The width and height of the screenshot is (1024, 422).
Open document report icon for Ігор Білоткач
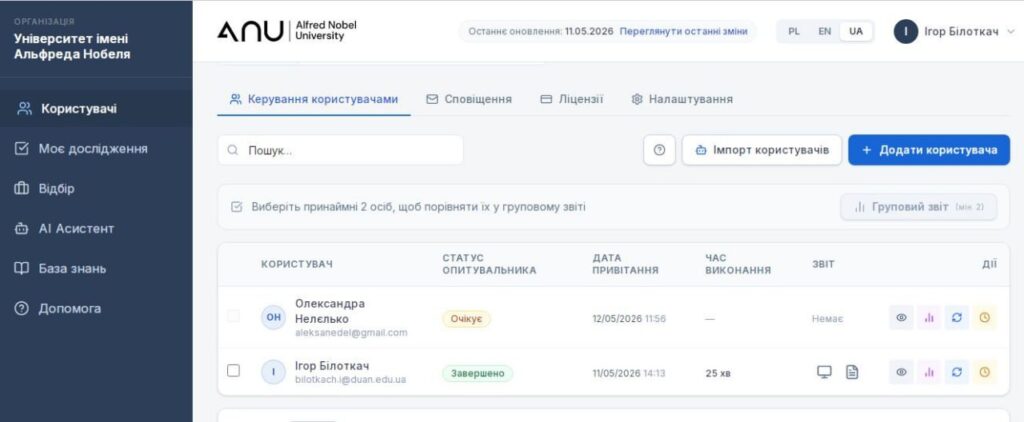point(852,372)
